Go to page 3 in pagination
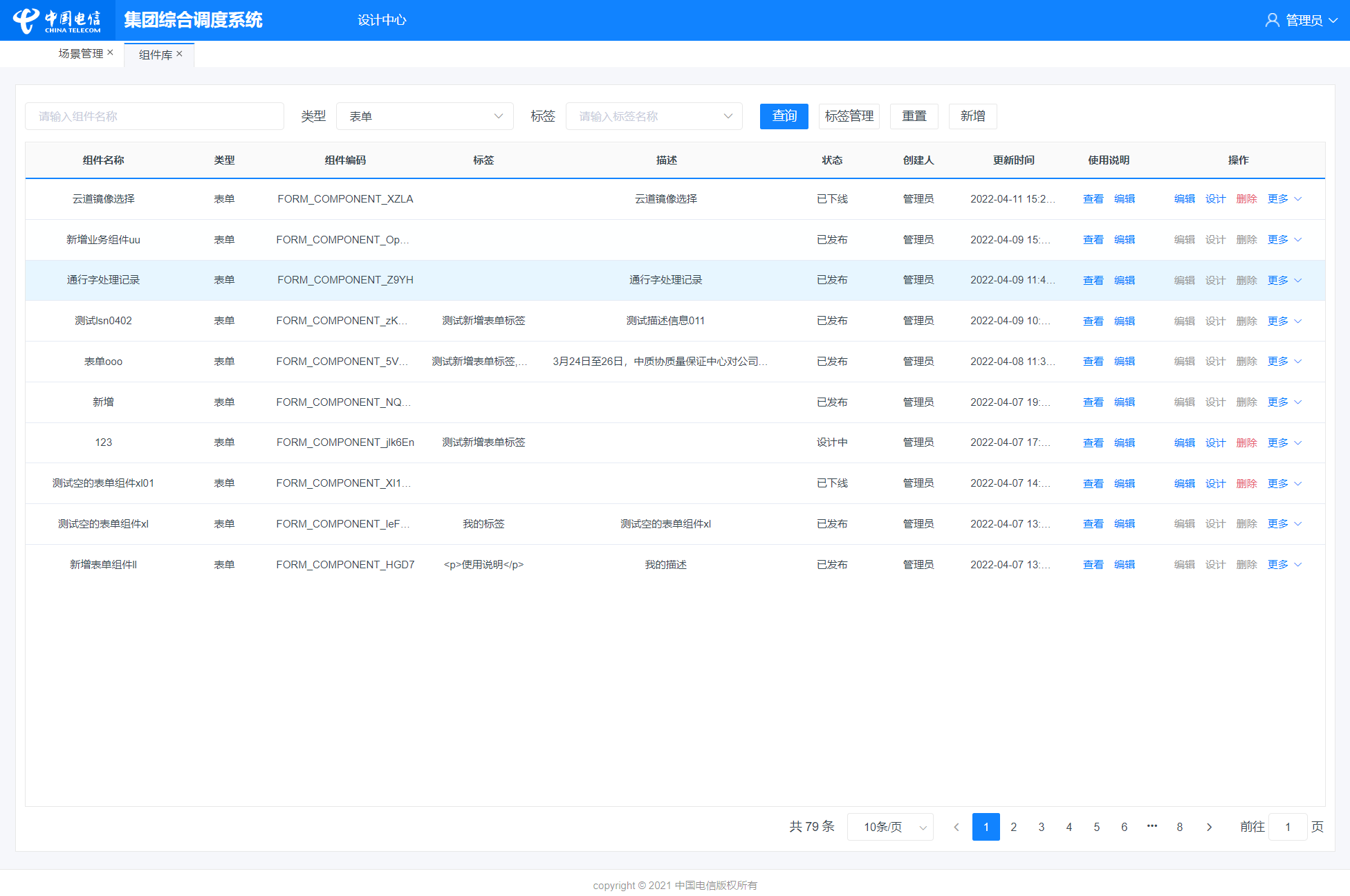 tap(1041, 827)
